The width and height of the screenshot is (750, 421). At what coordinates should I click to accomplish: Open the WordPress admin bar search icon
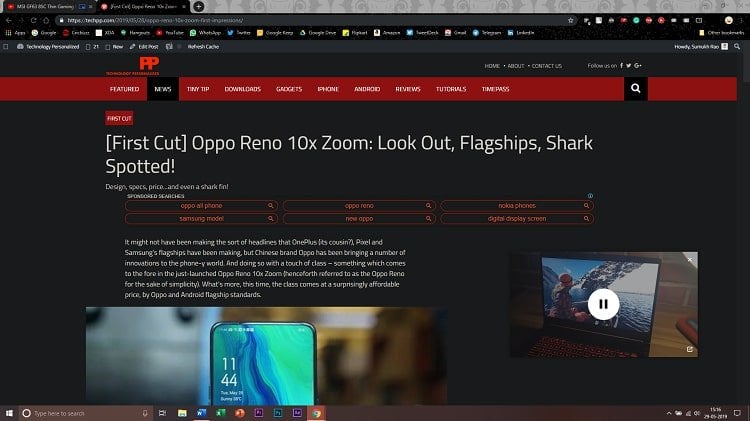[x=737, y=46]
